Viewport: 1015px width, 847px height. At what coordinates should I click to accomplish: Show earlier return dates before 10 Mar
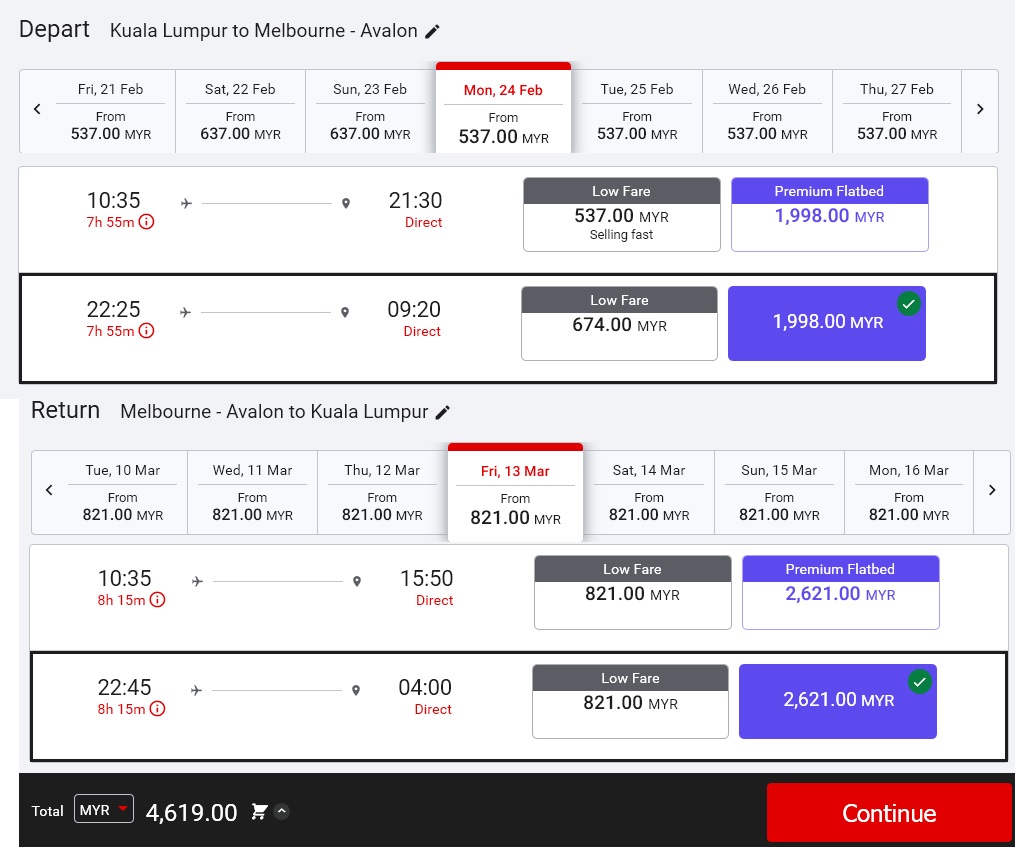click(49, 490)
